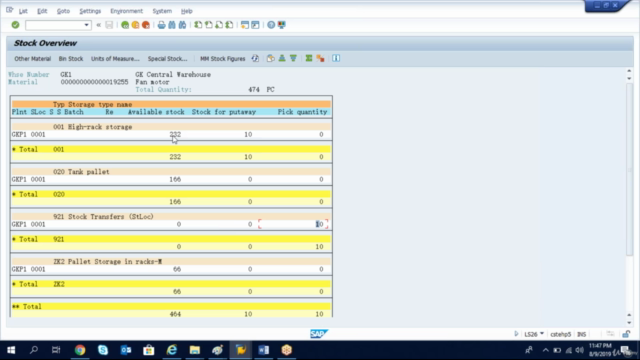Click the Special Stock... button

pyautogui.click(x=167, y=59)
